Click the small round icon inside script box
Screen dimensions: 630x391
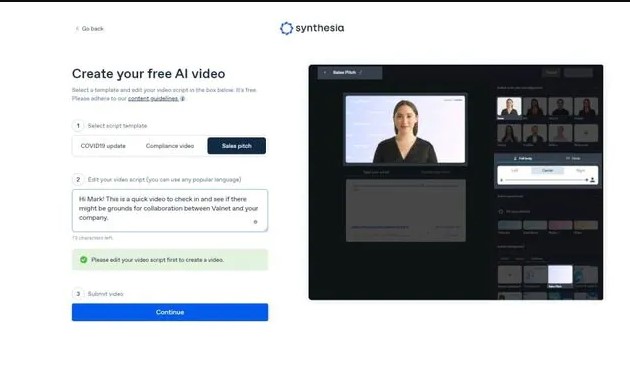coord(256,222)
